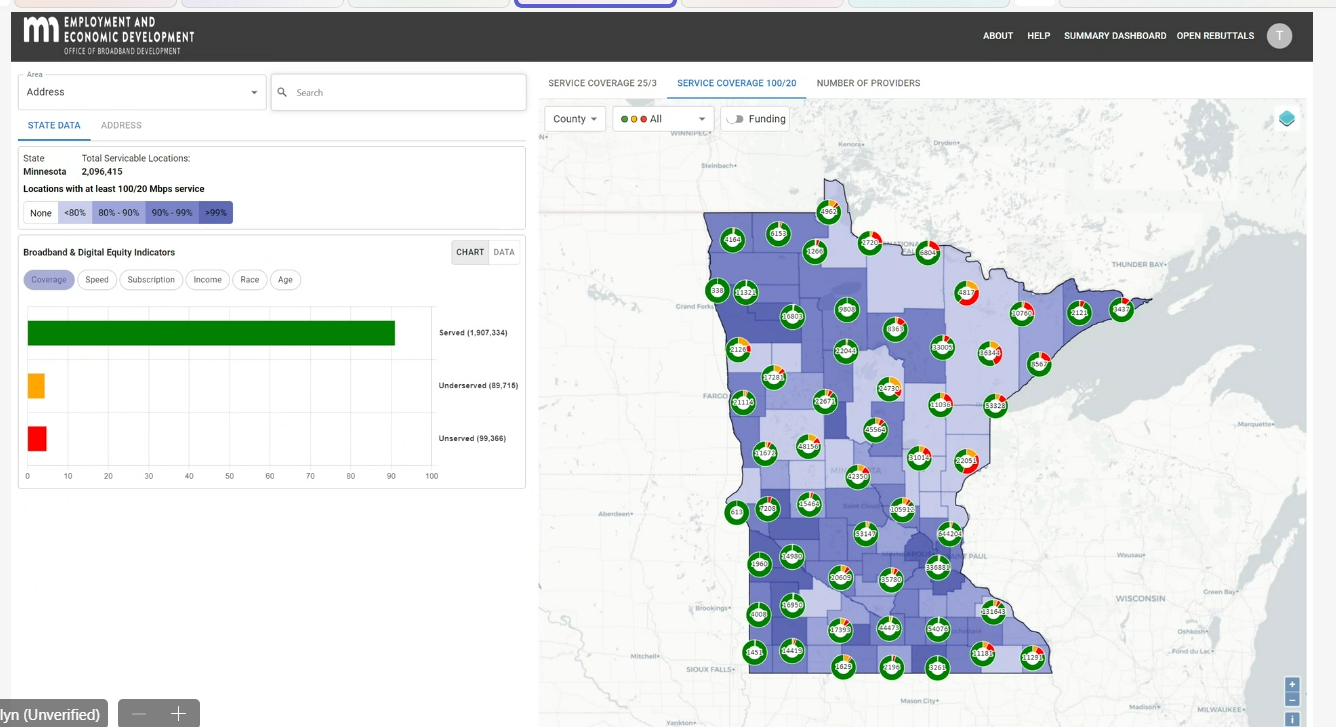Click the search magnifier icon
Image resolution: width=1336 pixels, height=727 pixels.
click(x=282, y=92)
